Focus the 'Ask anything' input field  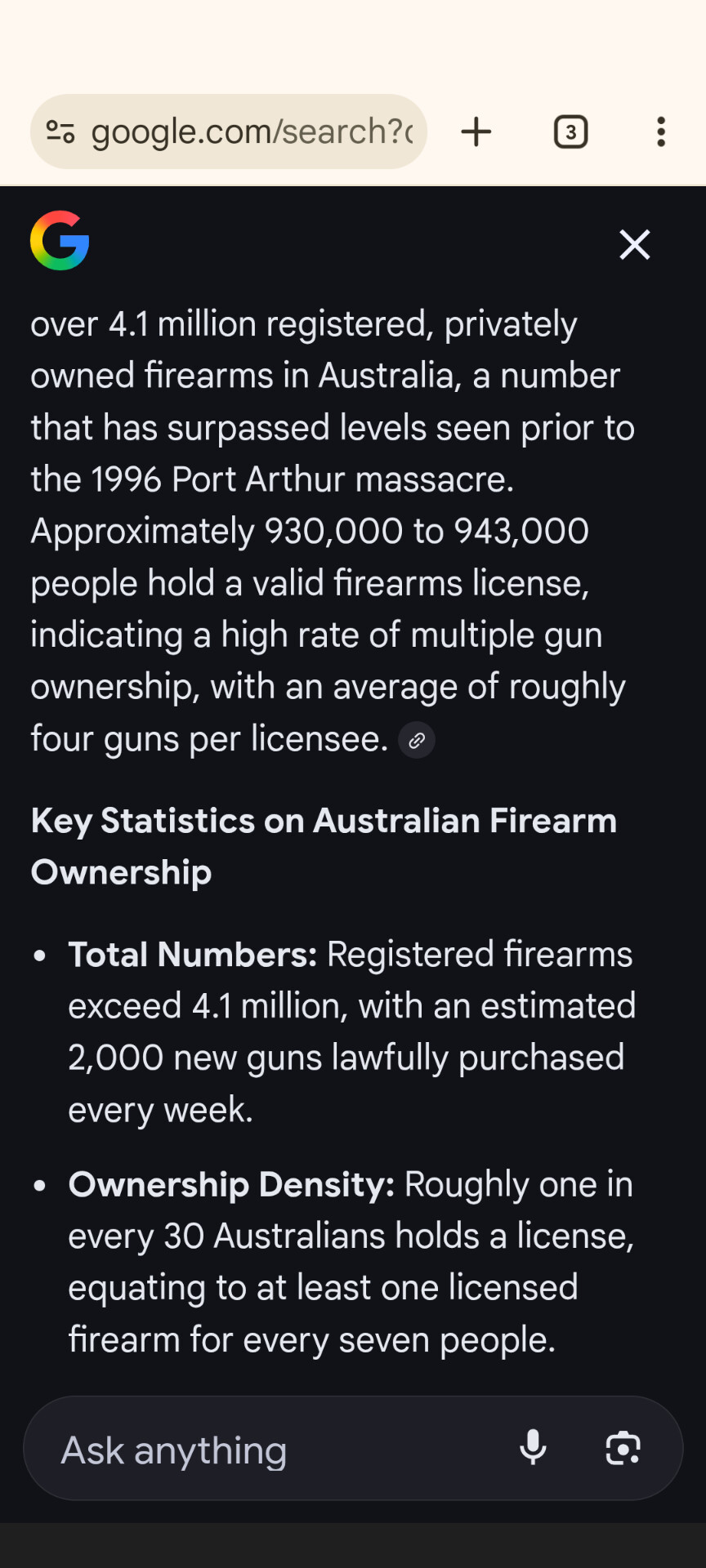pyautogui.click(x=270, y=1450)
